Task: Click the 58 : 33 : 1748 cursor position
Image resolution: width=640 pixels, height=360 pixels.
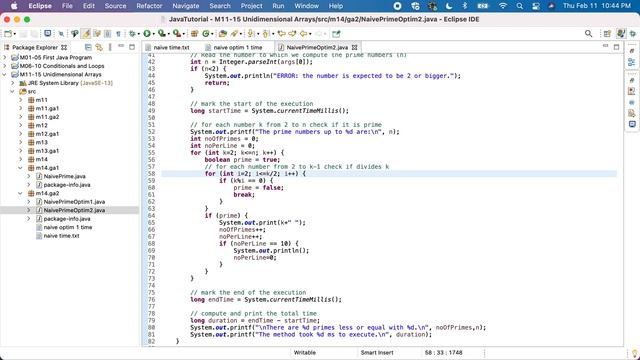Action: 443,352
